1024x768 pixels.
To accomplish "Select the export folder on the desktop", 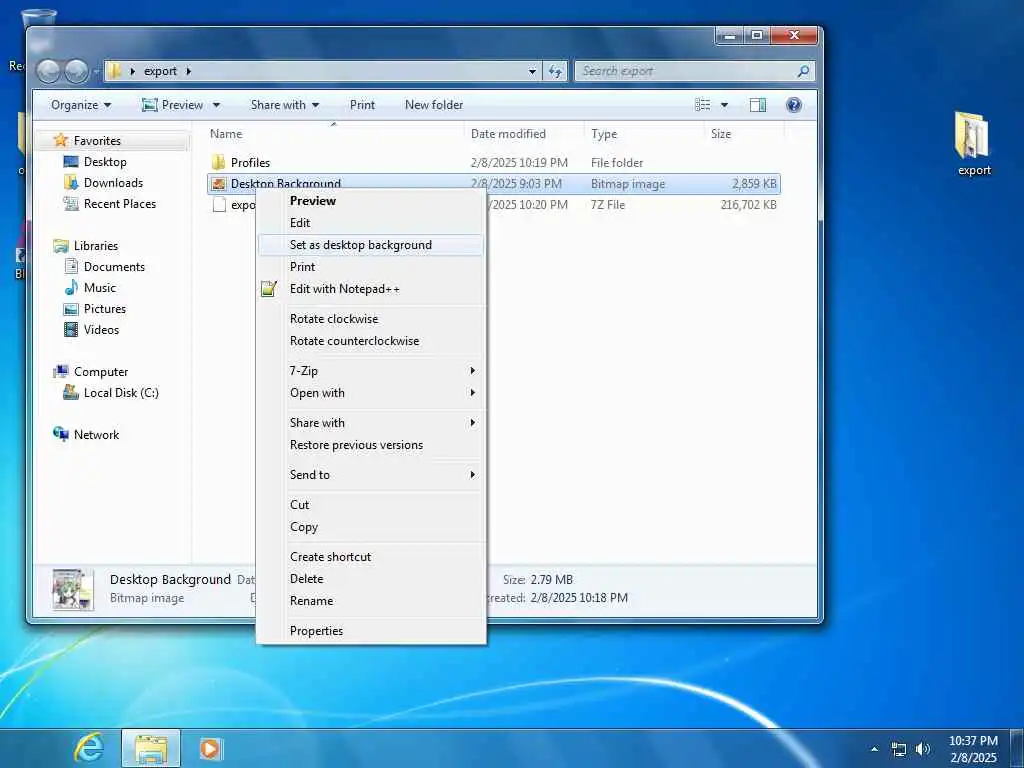I will coord(974,144).
